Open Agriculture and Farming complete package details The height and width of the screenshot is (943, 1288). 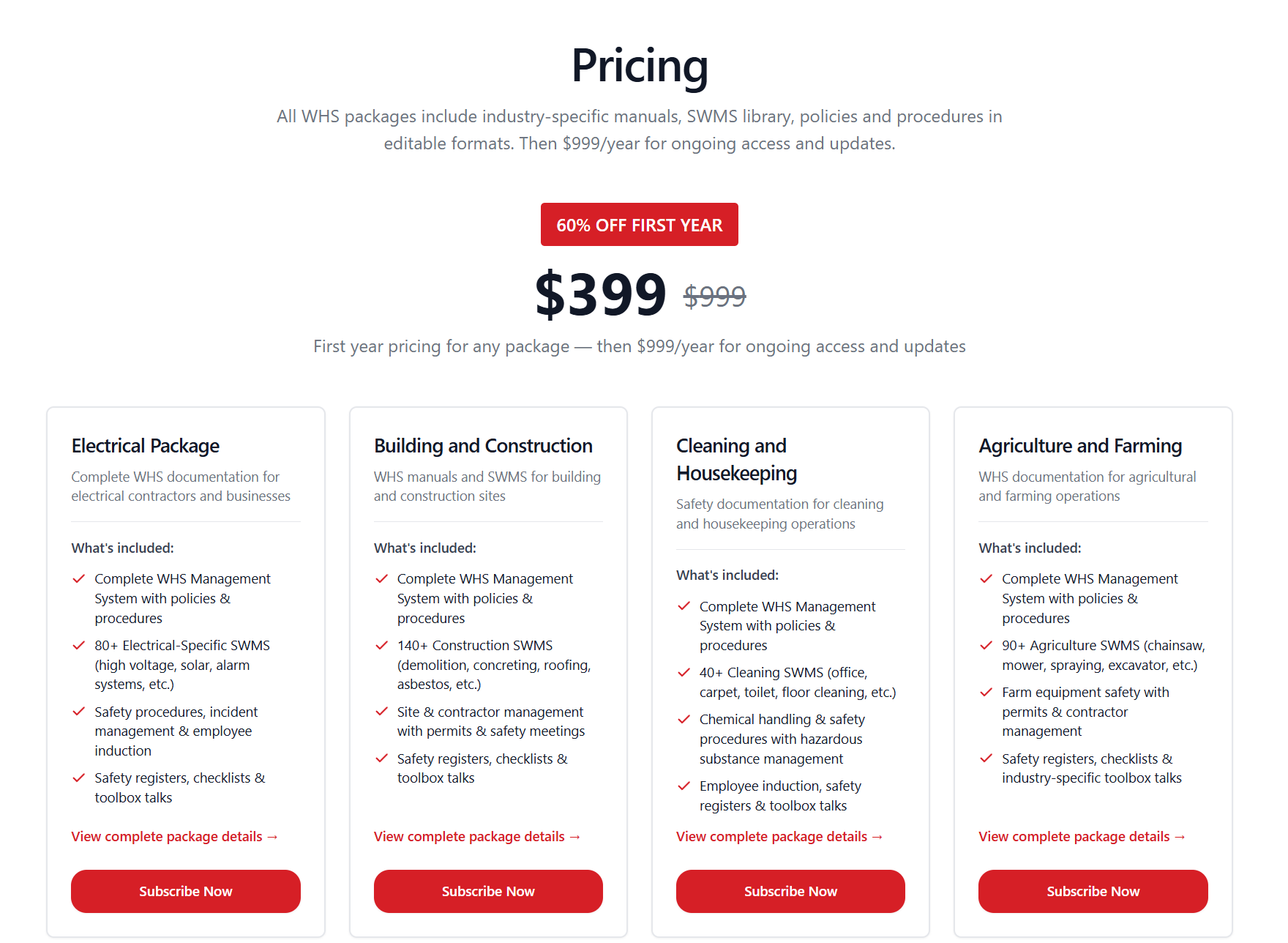pyautogui.click(x=1082, y=836)
